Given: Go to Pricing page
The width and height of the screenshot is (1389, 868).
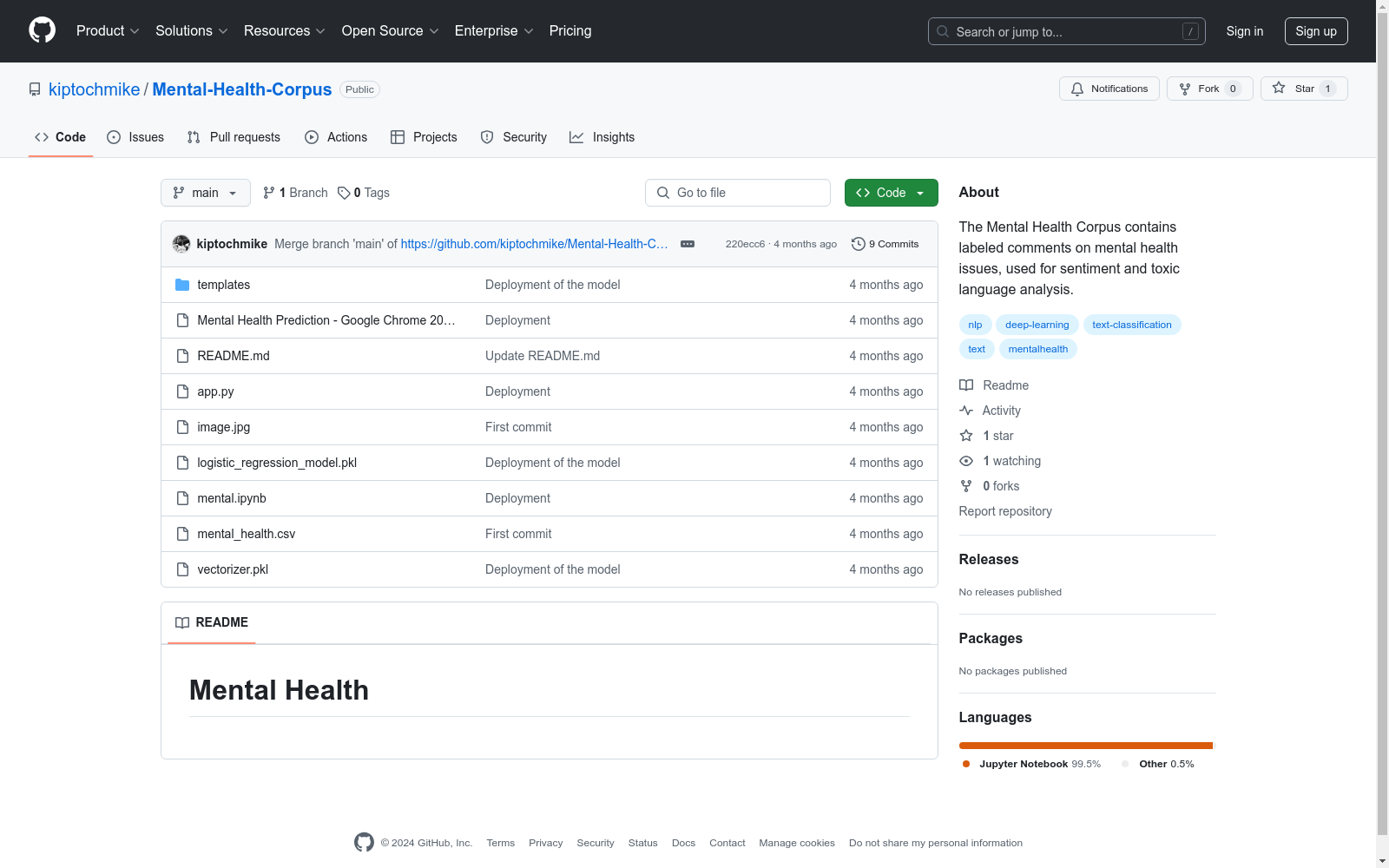Looking at the screenshot, I should click(570, 31).
